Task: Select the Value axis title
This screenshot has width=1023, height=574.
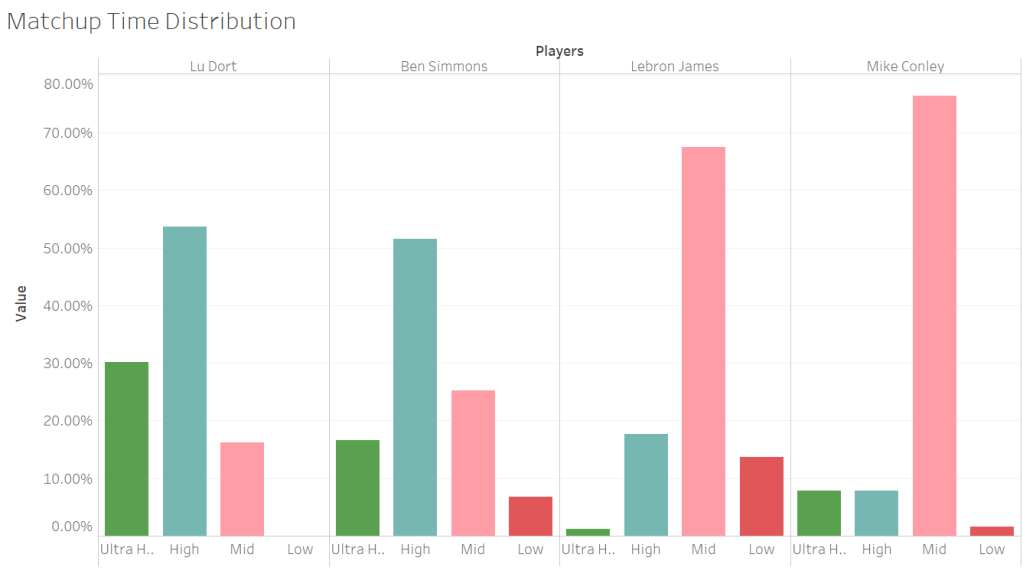Action: tap(21, 303)
